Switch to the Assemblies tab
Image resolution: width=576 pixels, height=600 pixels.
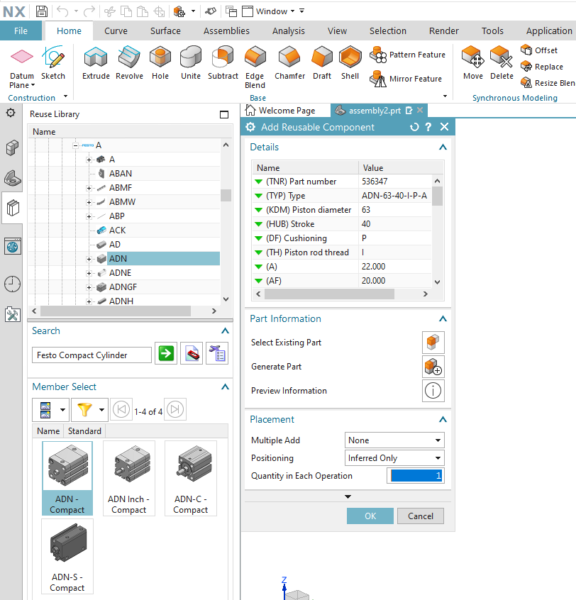[x=226, y=31]
